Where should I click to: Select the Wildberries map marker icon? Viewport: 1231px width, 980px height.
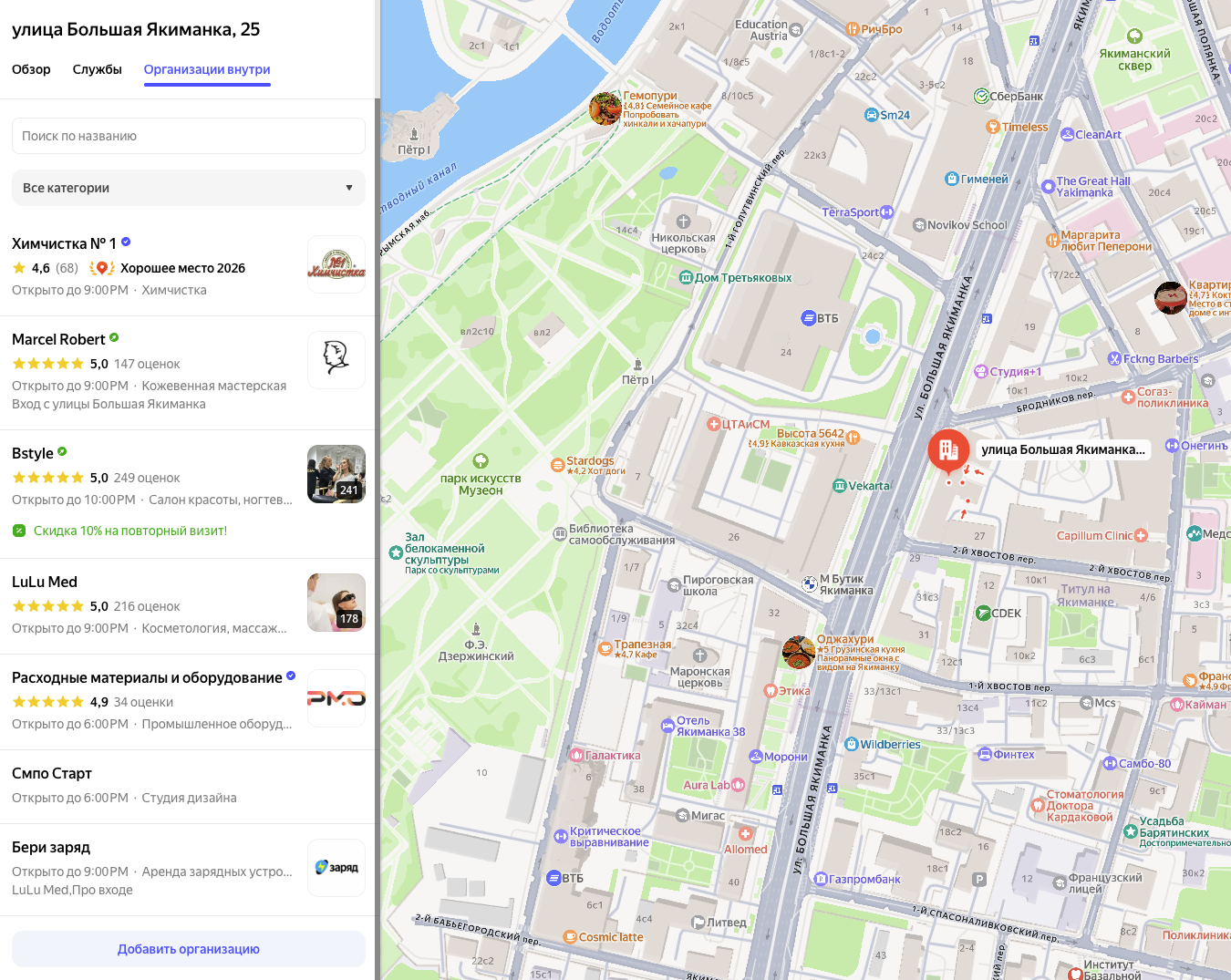[852, 744]
